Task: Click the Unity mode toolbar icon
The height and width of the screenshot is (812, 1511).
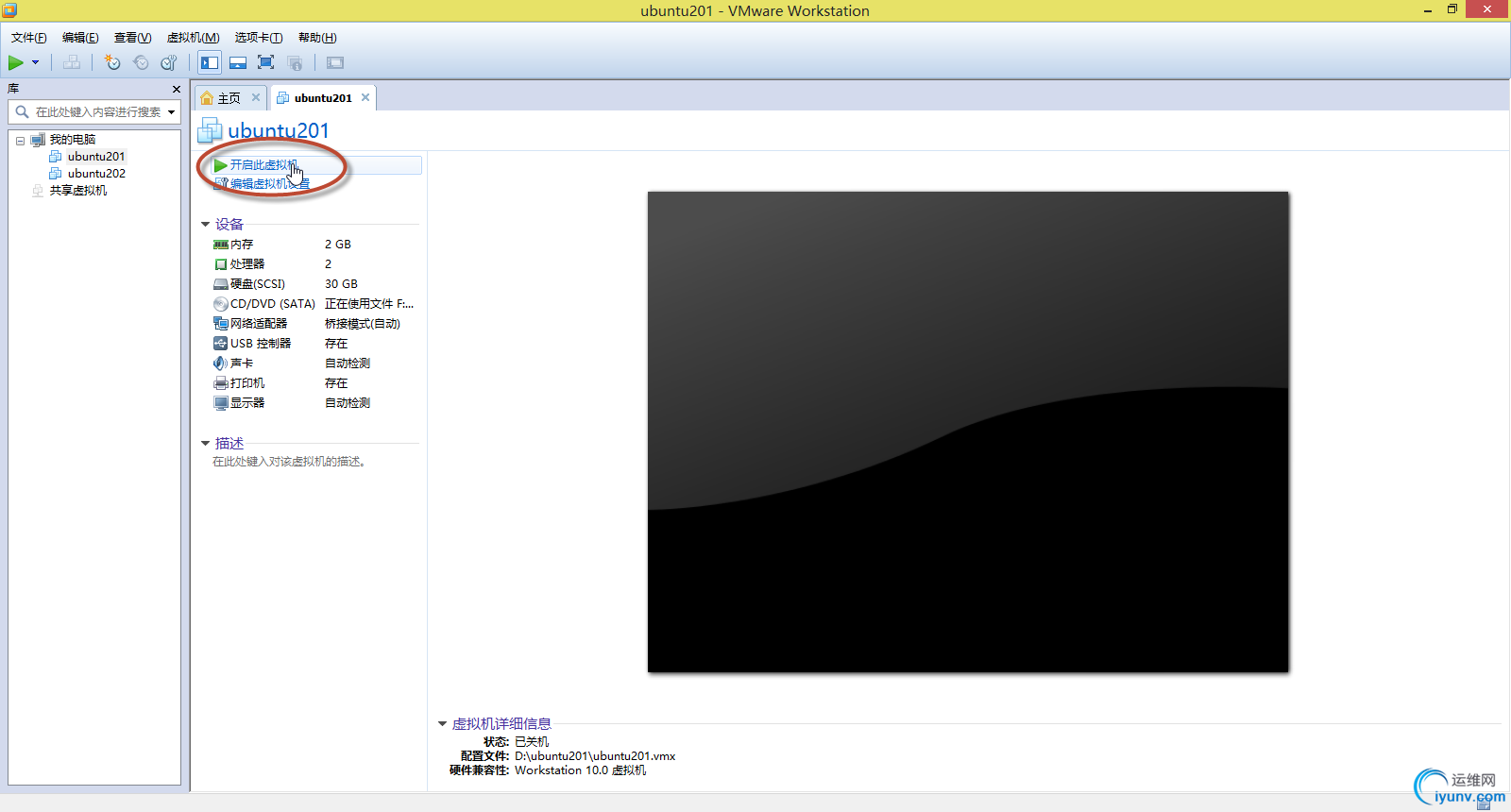Action: (x=295, y=62)
